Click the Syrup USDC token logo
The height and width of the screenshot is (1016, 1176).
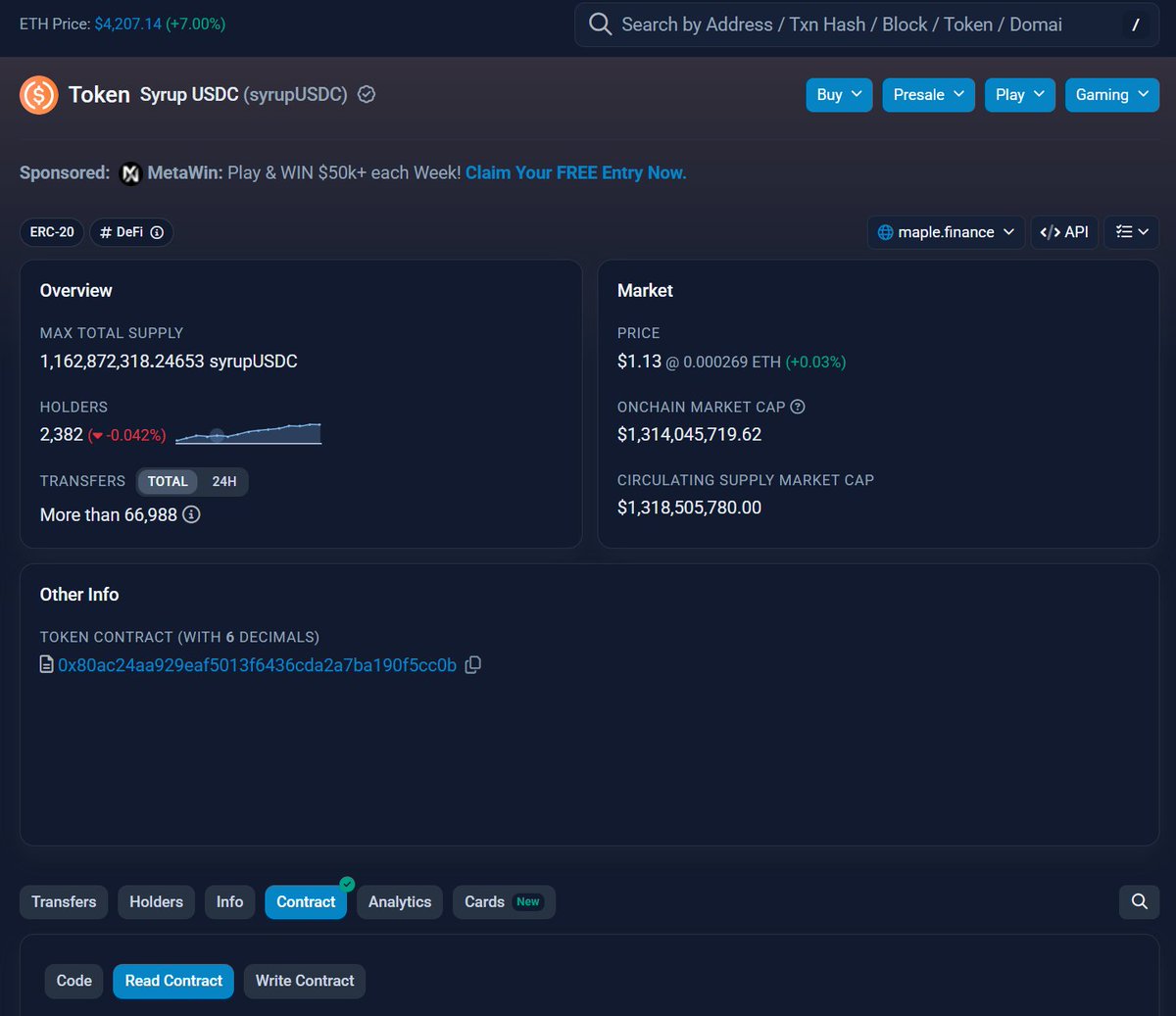[x=39, y=95]
